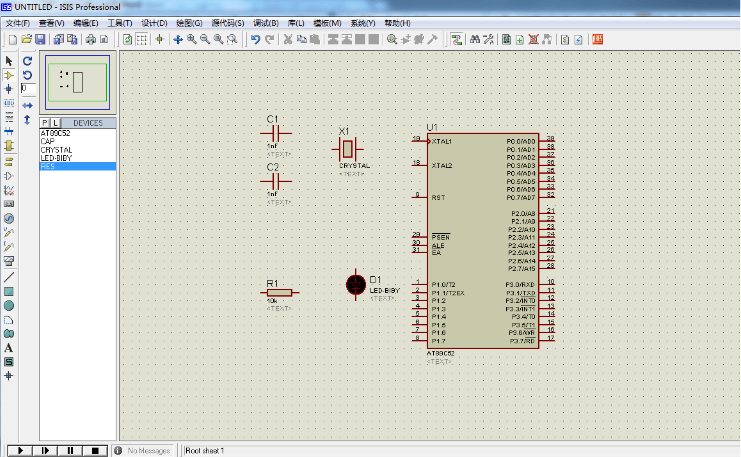
Task: Click the binoculars search icon
Action: tap(475, 39)
